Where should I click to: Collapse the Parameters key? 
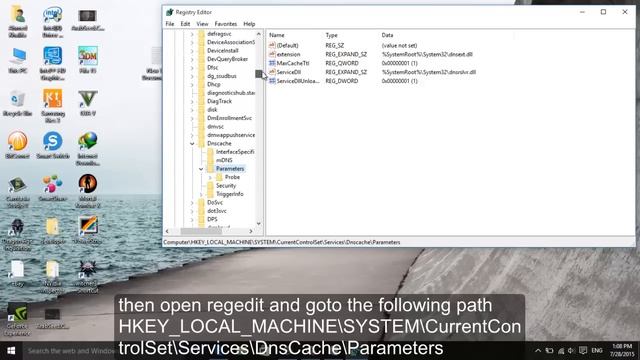pos(201,169)
